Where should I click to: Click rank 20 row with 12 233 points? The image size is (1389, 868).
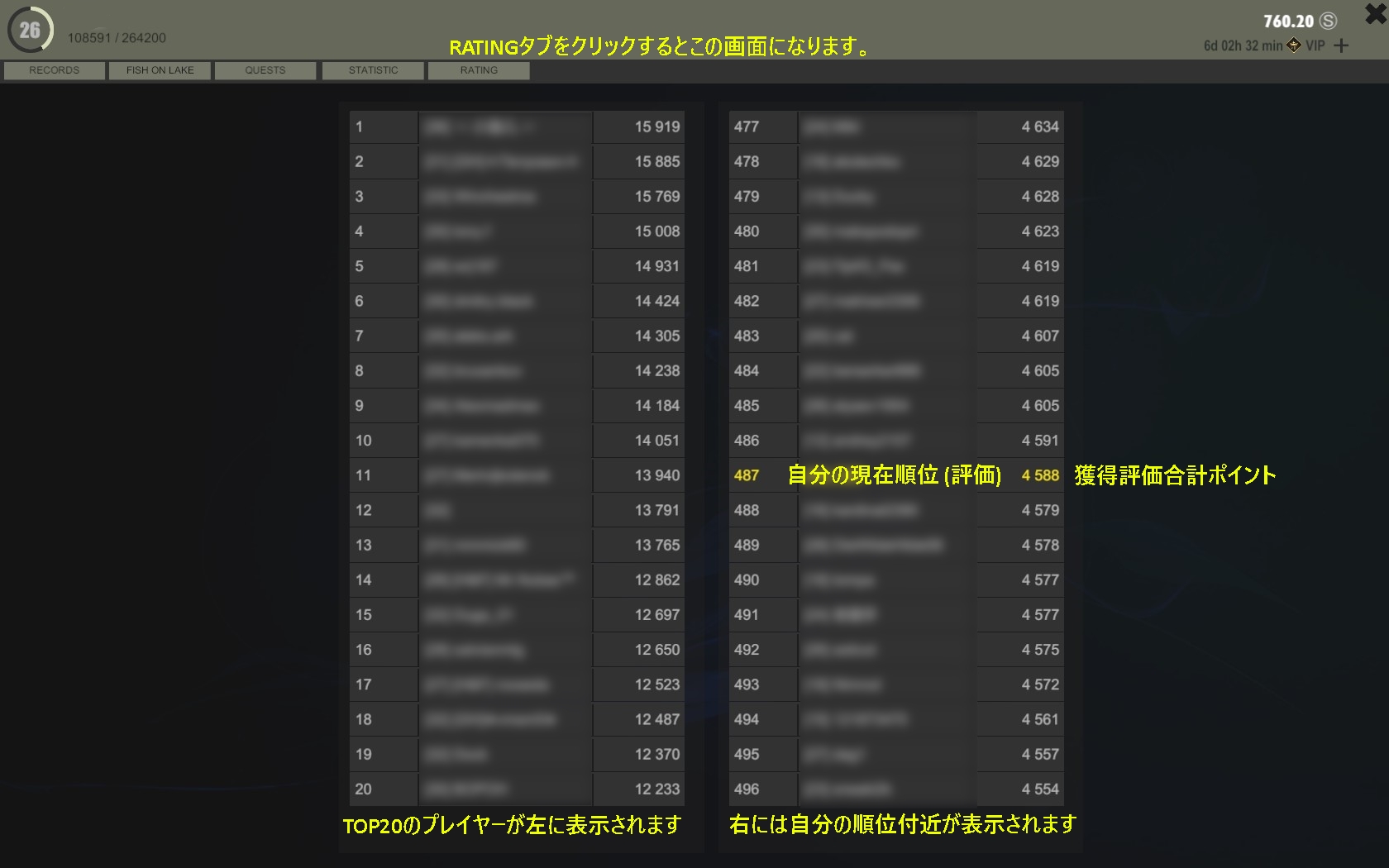click(517, 789)
